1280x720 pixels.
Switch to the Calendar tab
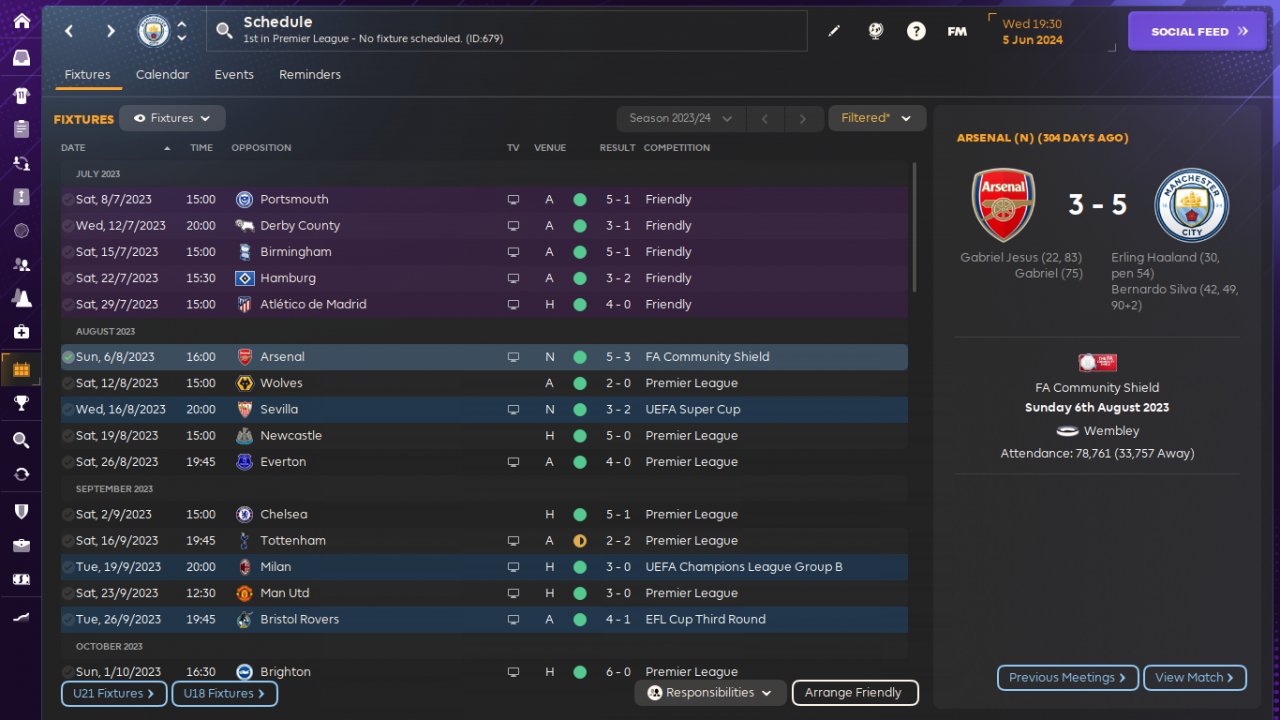click(162, 75)
